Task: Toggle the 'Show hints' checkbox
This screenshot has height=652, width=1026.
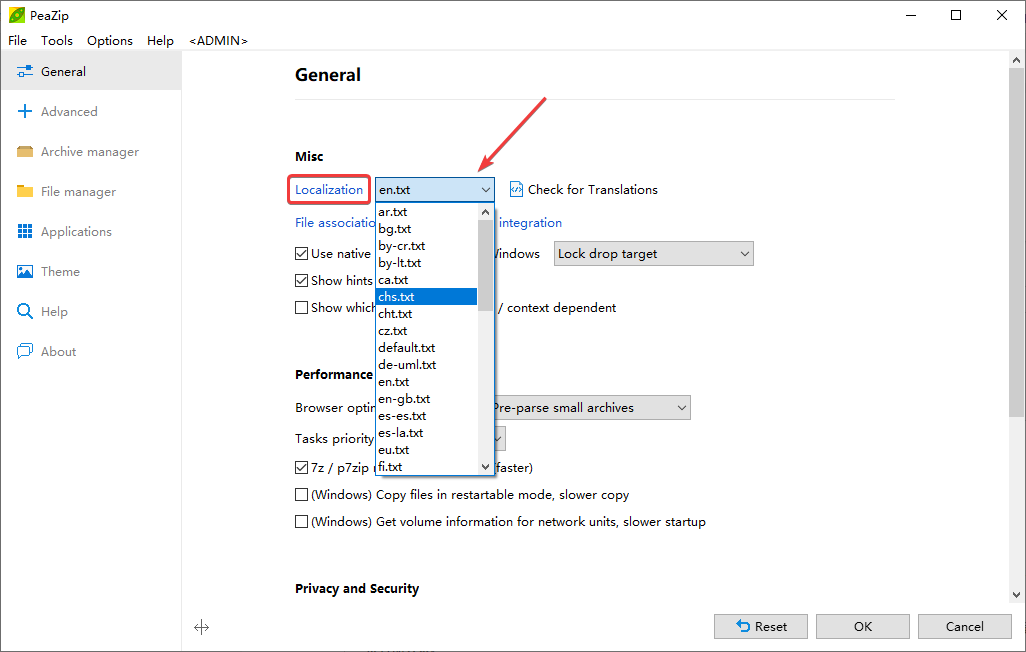Action: click(302, 281)
